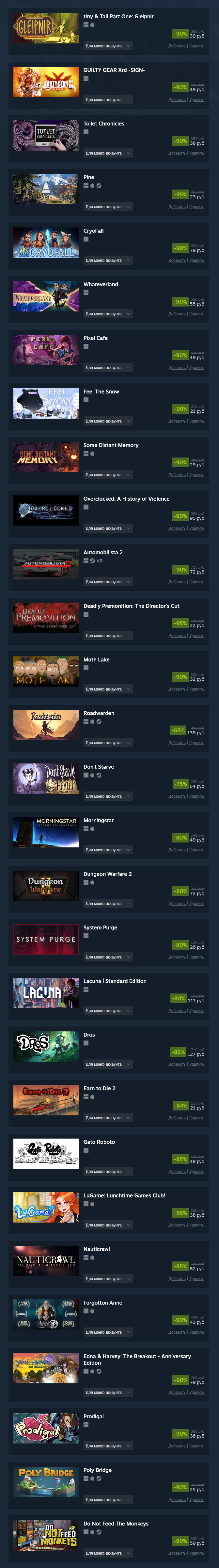Click the Windows icon under Gato Roboto
This screenshot has height=1568, width=219.
coord(86,1150)
